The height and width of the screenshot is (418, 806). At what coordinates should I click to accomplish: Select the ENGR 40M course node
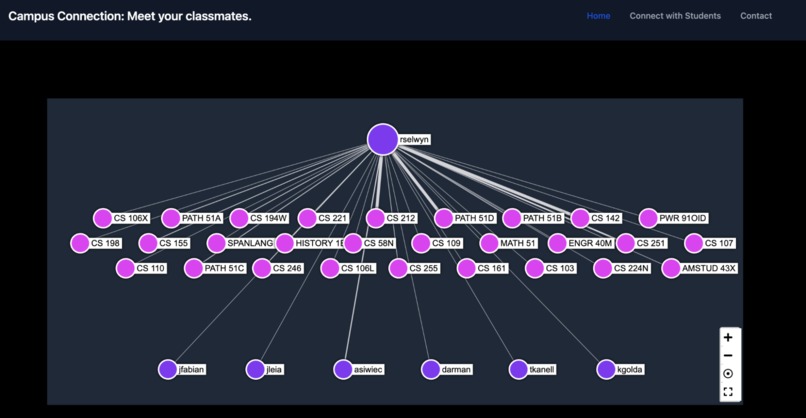(557, 243)
